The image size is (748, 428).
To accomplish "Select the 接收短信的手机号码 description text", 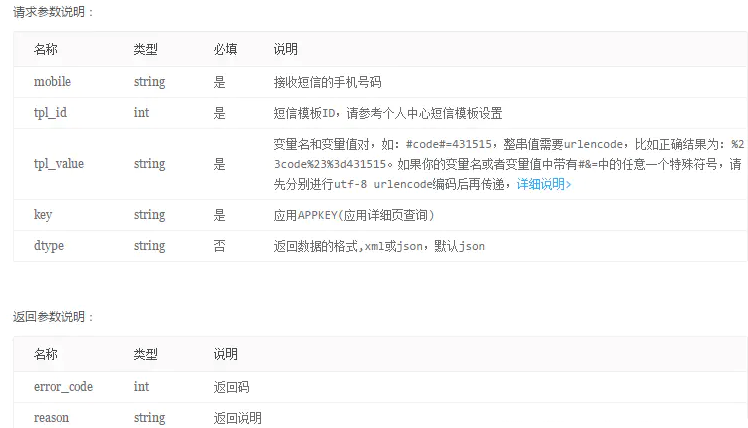I will click(x=327, y=82).
